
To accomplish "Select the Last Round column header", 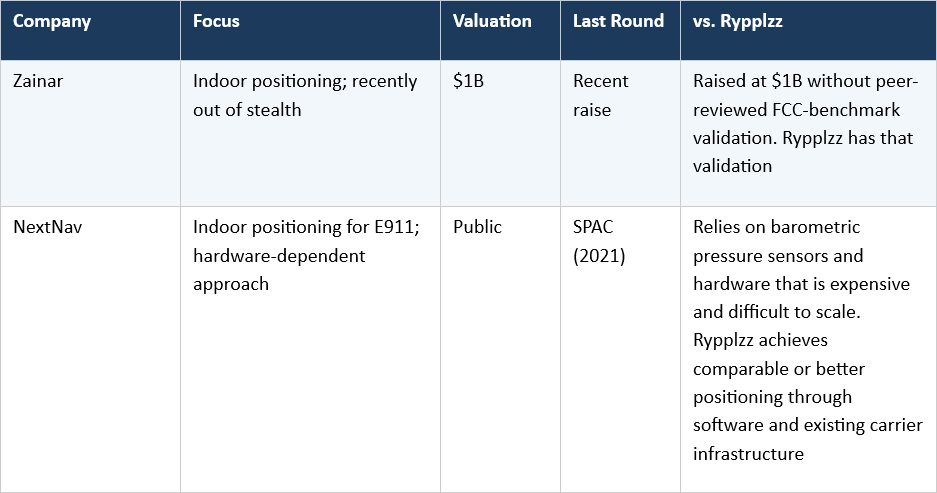I will [x=618, y=21].
